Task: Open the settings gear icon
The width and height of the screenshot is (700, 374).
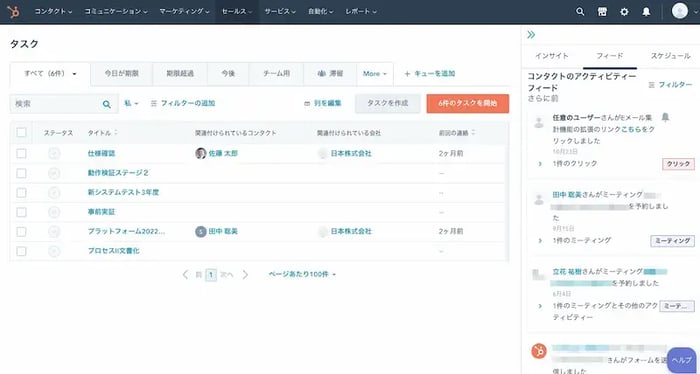Action: click(x=624, y=12)
